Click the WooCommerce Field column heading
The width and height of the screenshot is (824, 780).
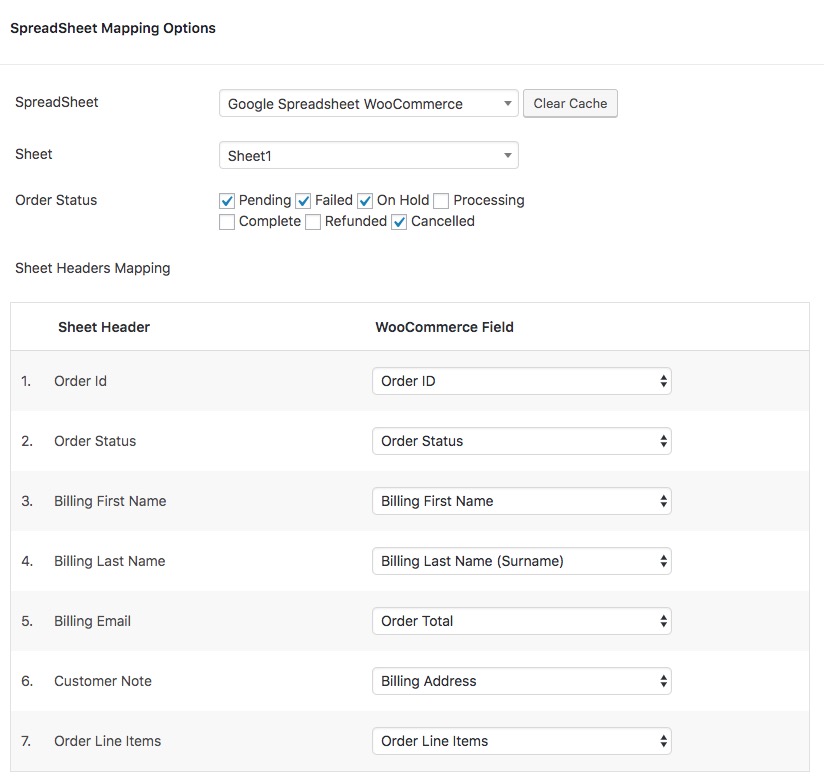click(445, 327)
